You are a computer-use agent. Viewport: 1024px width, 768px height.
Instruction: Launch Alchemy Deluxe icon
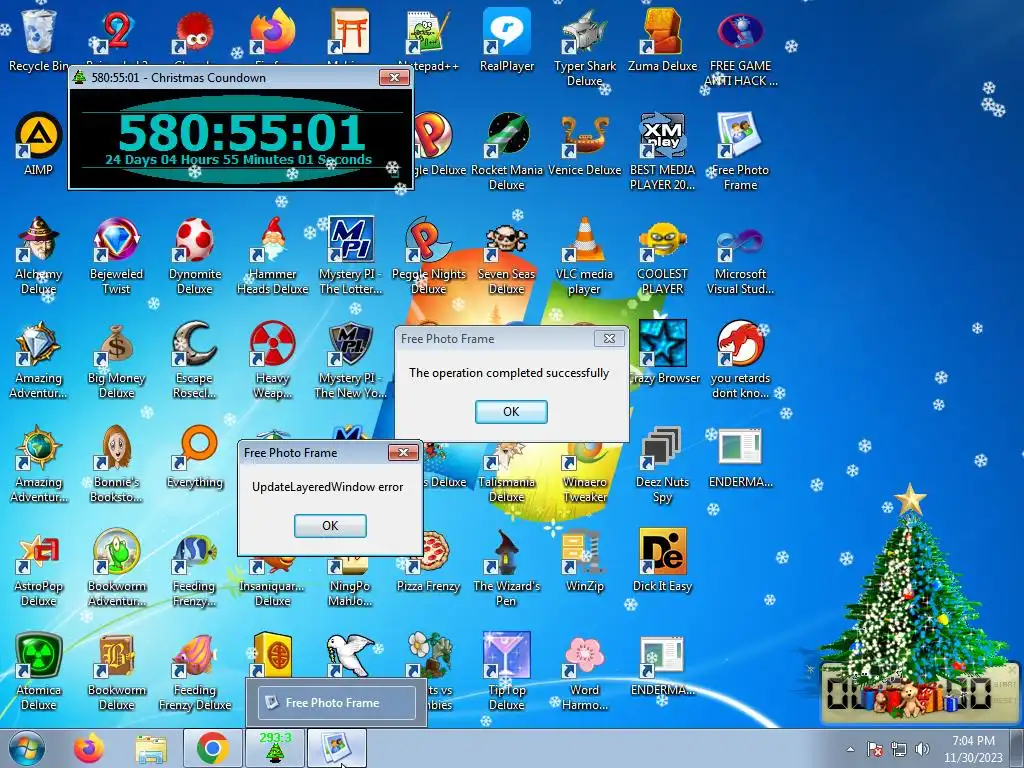coord(39,255)
